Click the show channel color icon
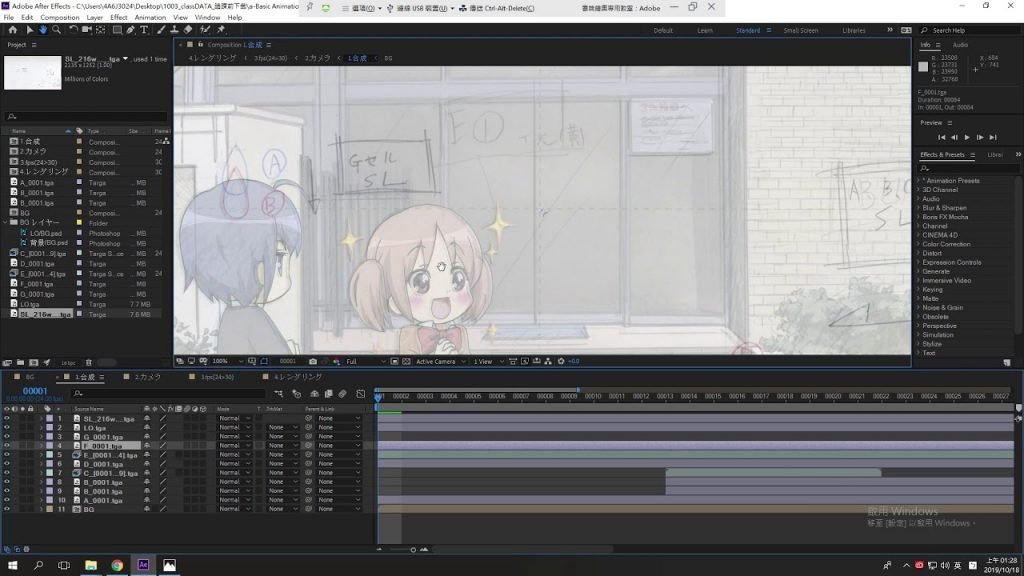Viewport: 1024px width, 576px height. click(336, 361)
